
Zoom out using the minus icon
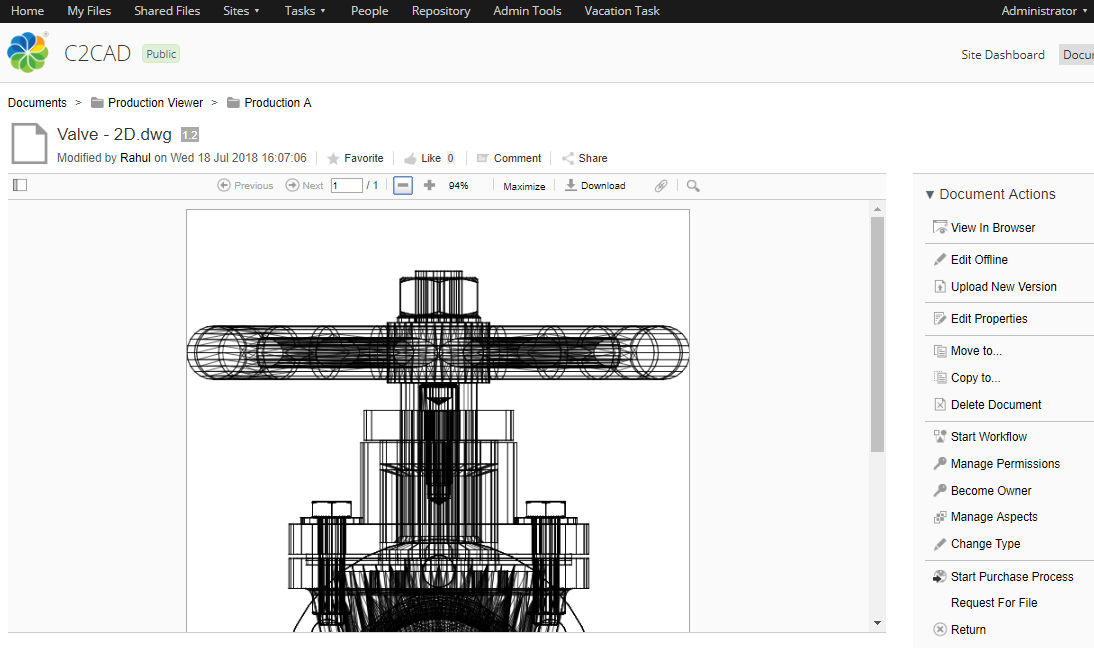tap(402, 185)
